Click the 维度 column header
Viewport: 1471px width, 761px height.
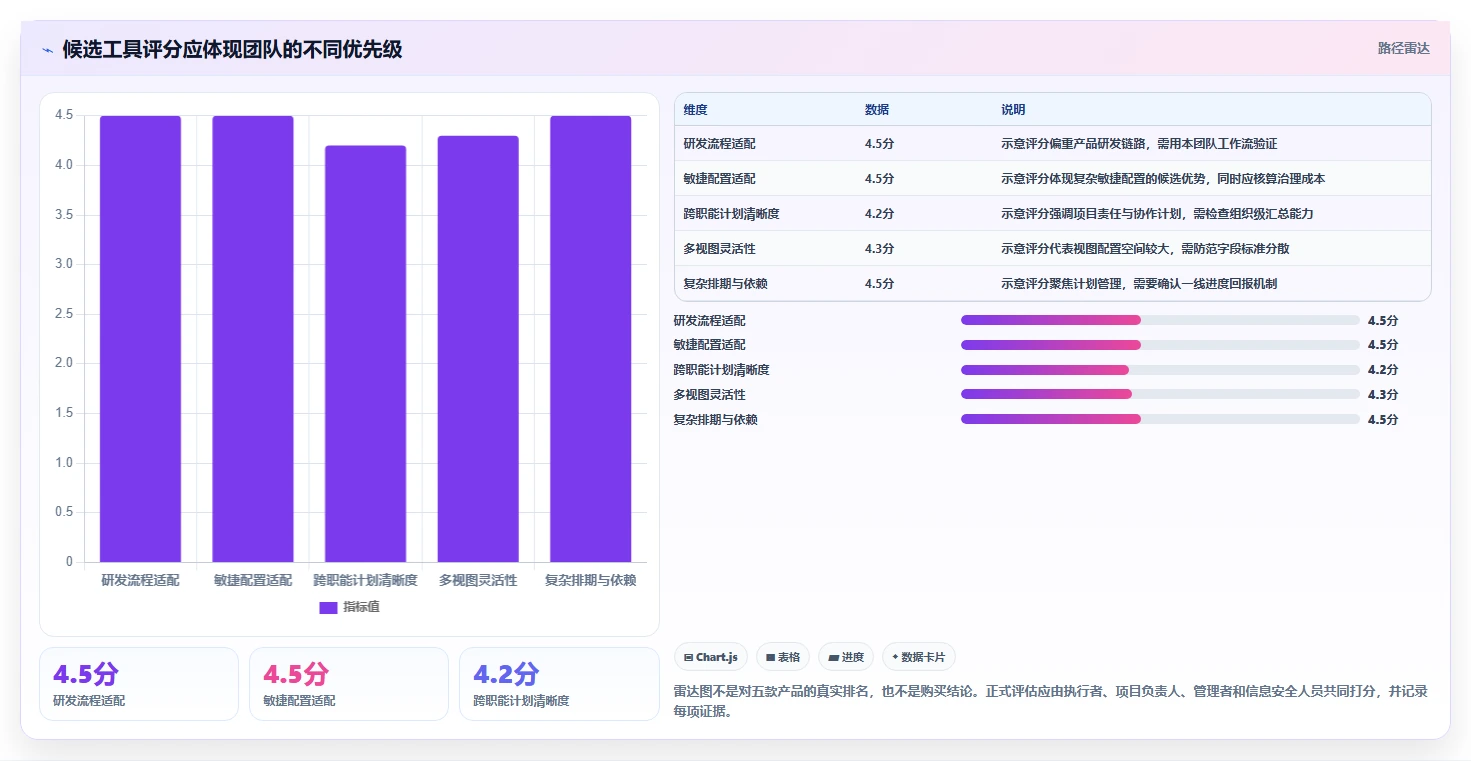pos(696,110)
